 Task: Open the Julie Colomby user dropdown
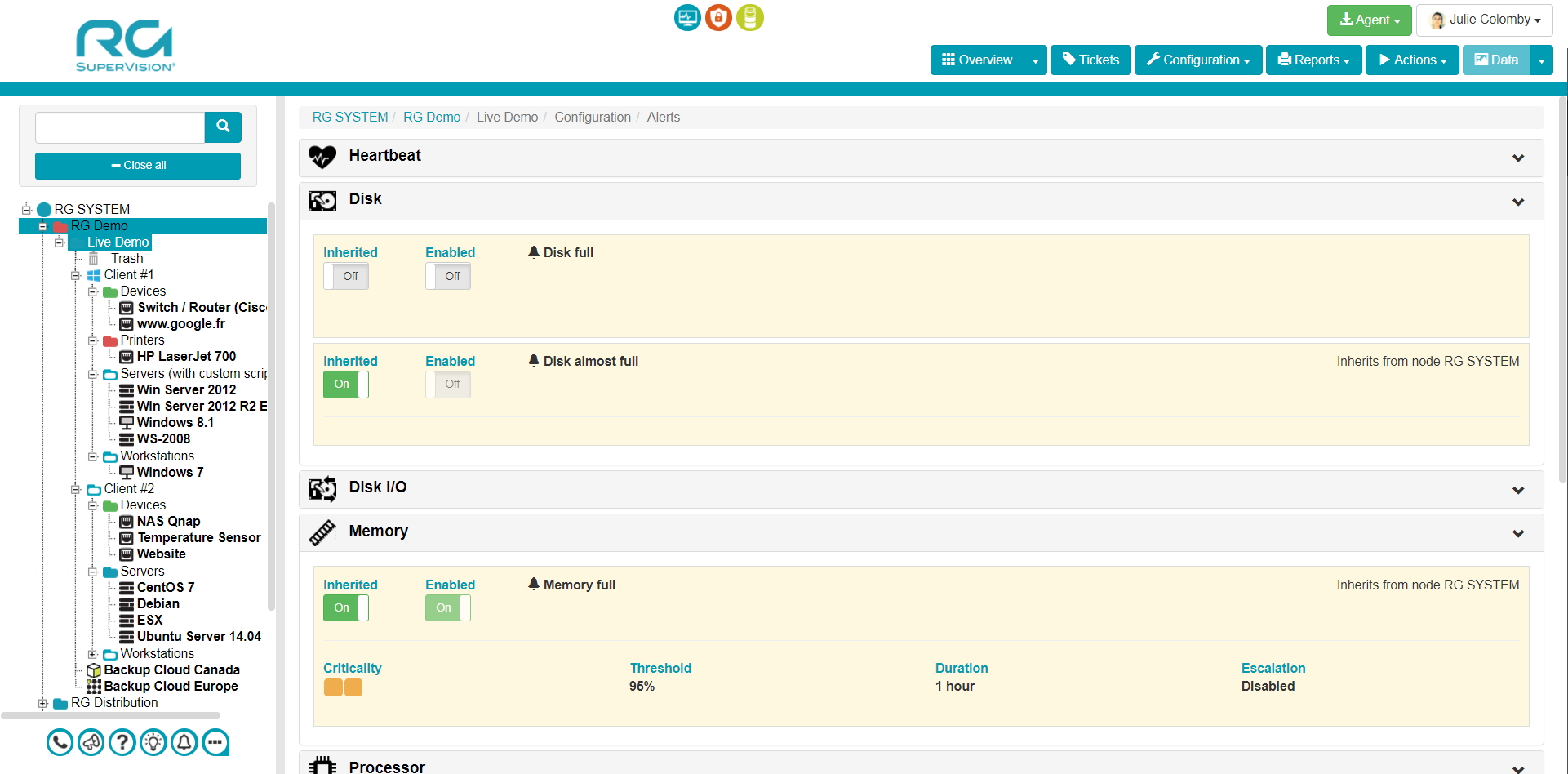coord(1484,20)
